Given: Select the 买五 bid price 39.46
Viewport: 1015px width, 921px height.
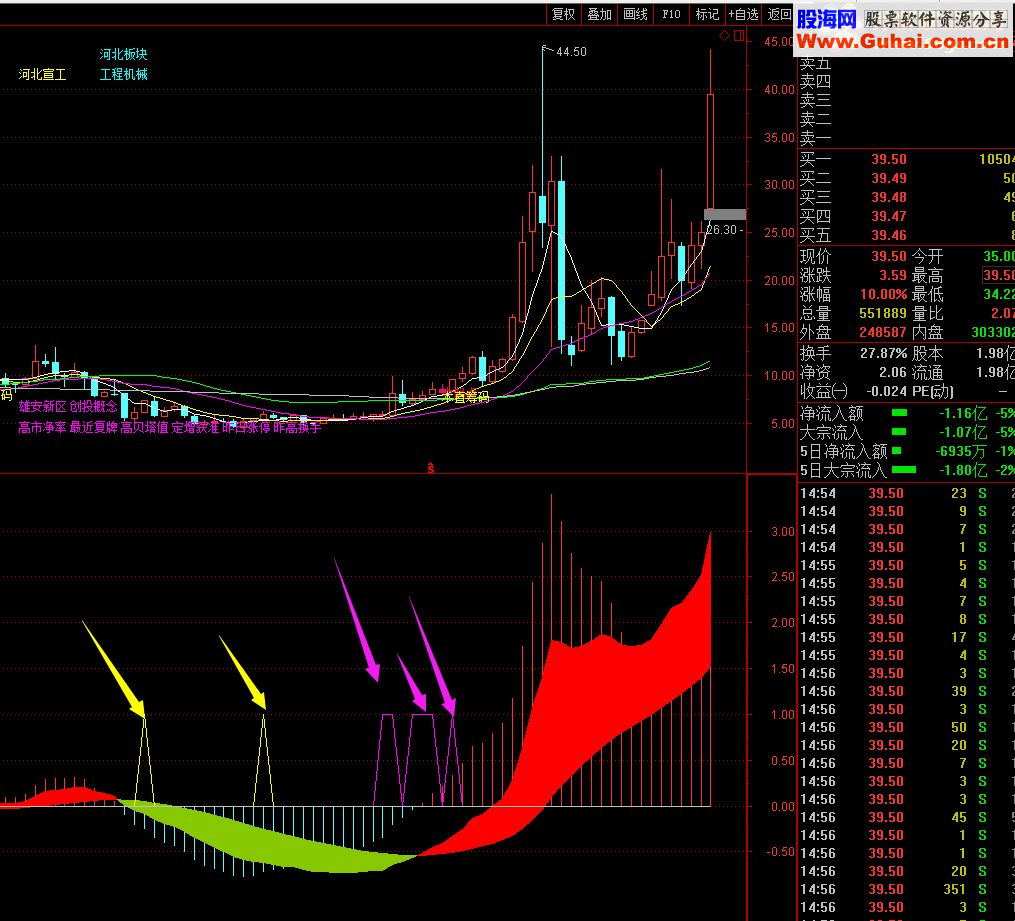Looking at the screenshot, I should (889, 235).
